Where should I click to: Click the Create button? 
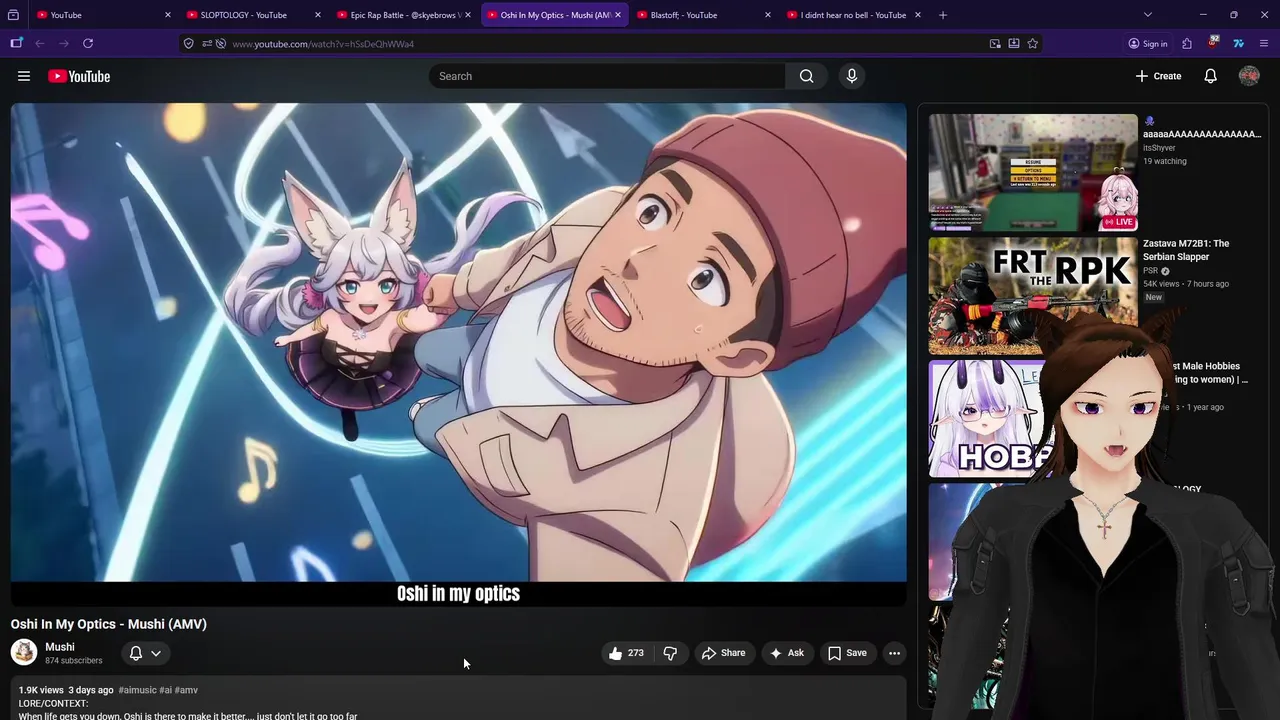[x=1158, y=76]
